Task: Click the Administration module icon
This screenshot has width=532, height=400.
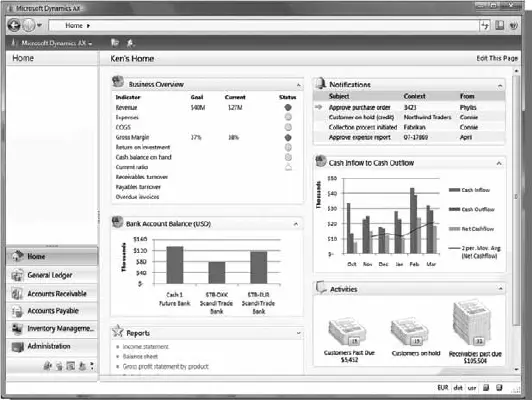Action: 17,346
